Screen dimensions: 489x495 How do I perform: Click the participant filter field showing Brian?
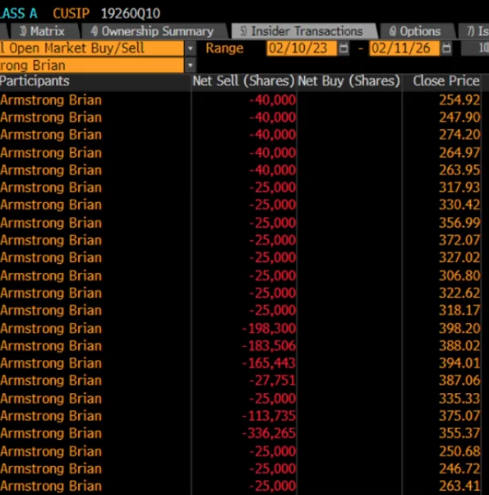(x=91, y=65)
